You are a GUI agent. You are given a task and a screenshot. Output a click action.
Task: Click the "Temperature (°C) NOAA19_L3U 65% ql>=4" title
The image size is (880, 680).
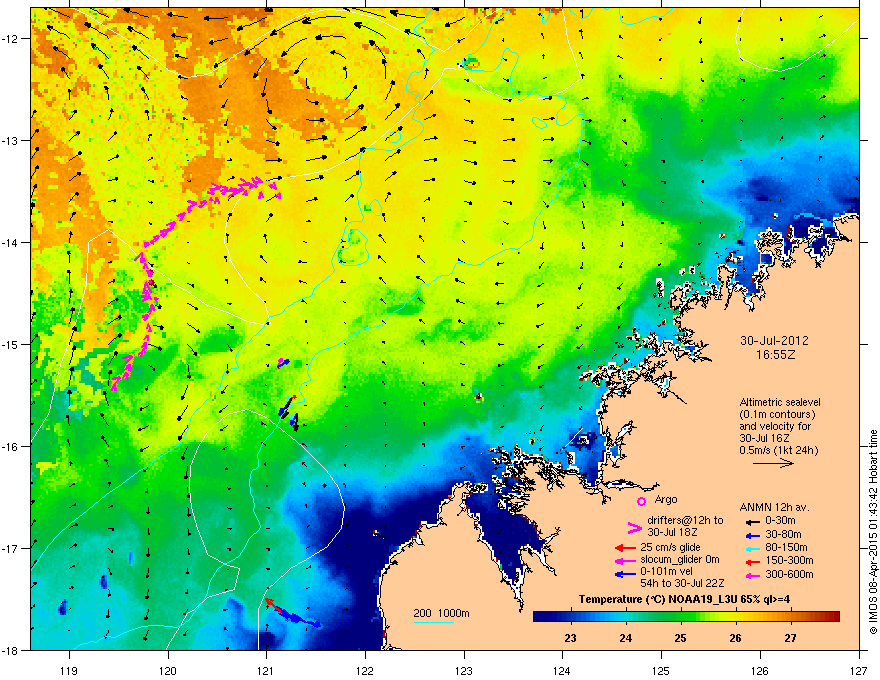(x=684, y=599)
